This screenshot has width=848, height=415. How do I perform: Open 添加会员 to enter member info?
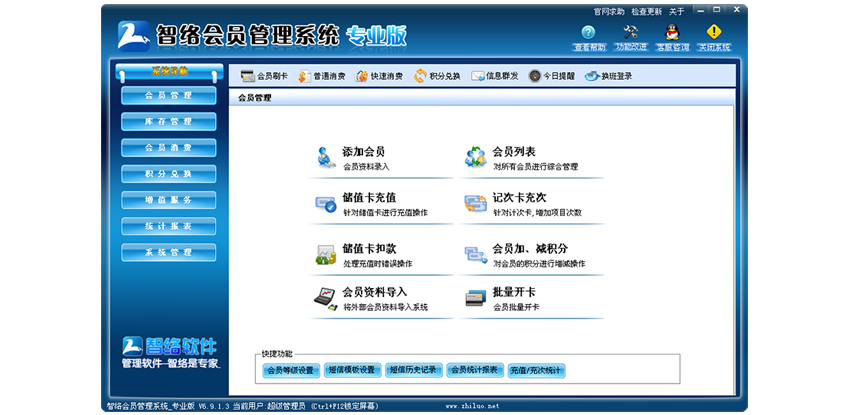pos(381,159)
